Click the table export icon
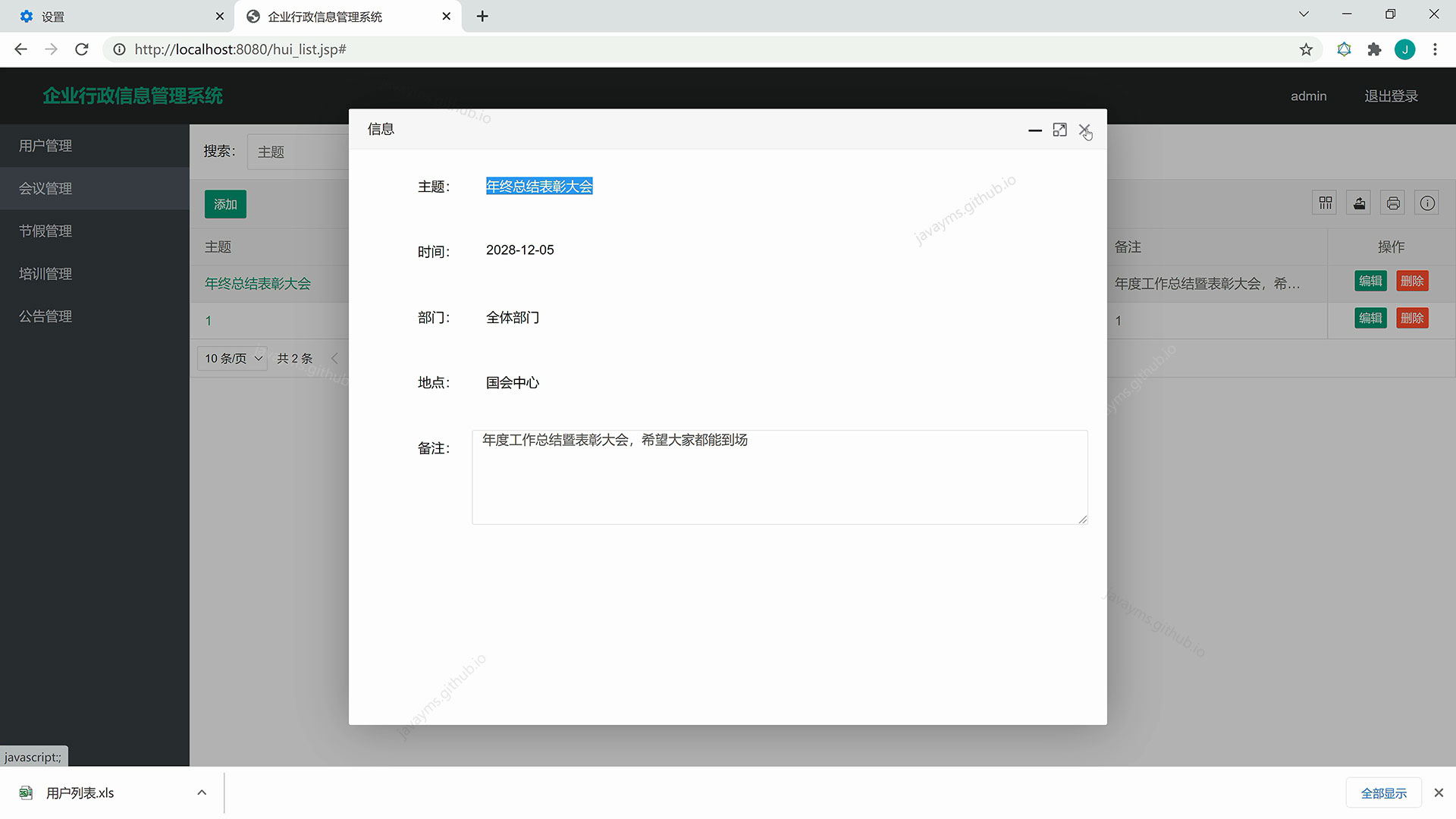The width and height of the screenshot is (1456, 819). (1359, 203)
